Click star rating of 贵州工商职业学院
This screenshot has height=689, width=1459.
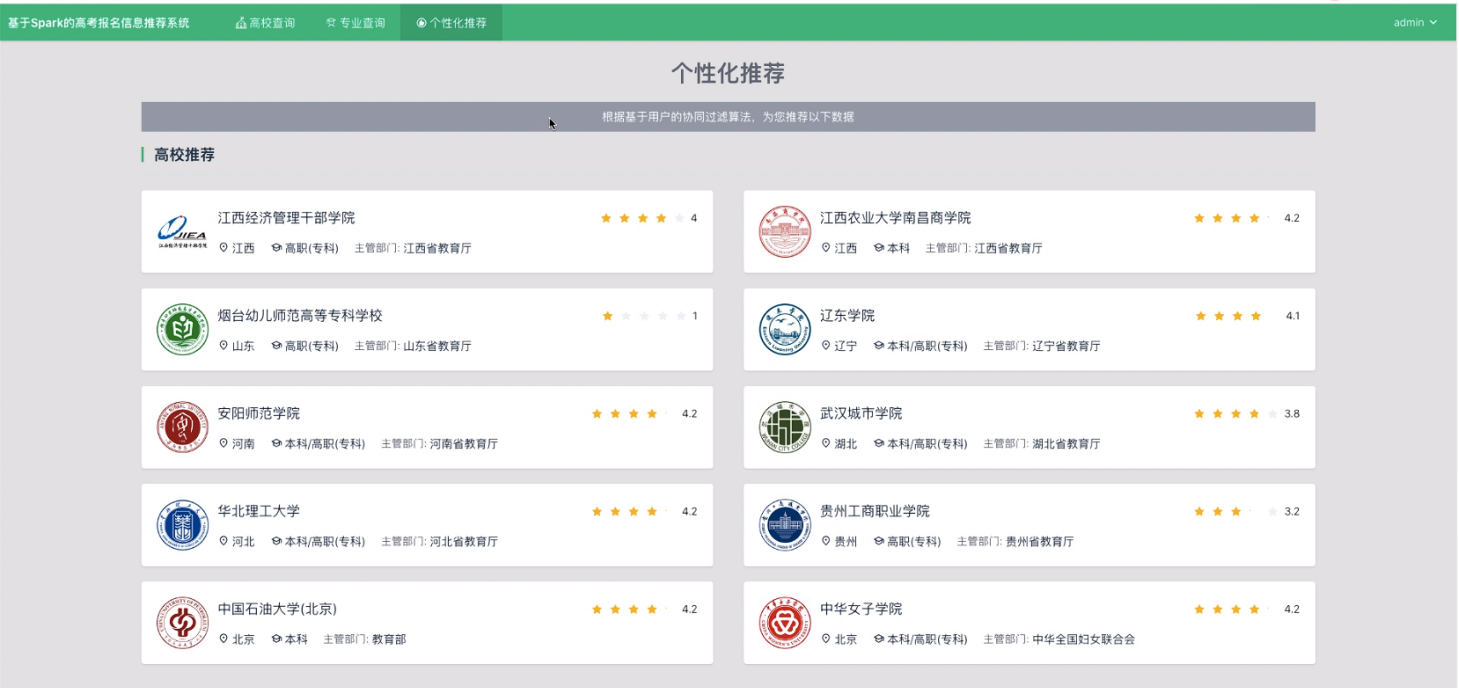coord(1236,512)
